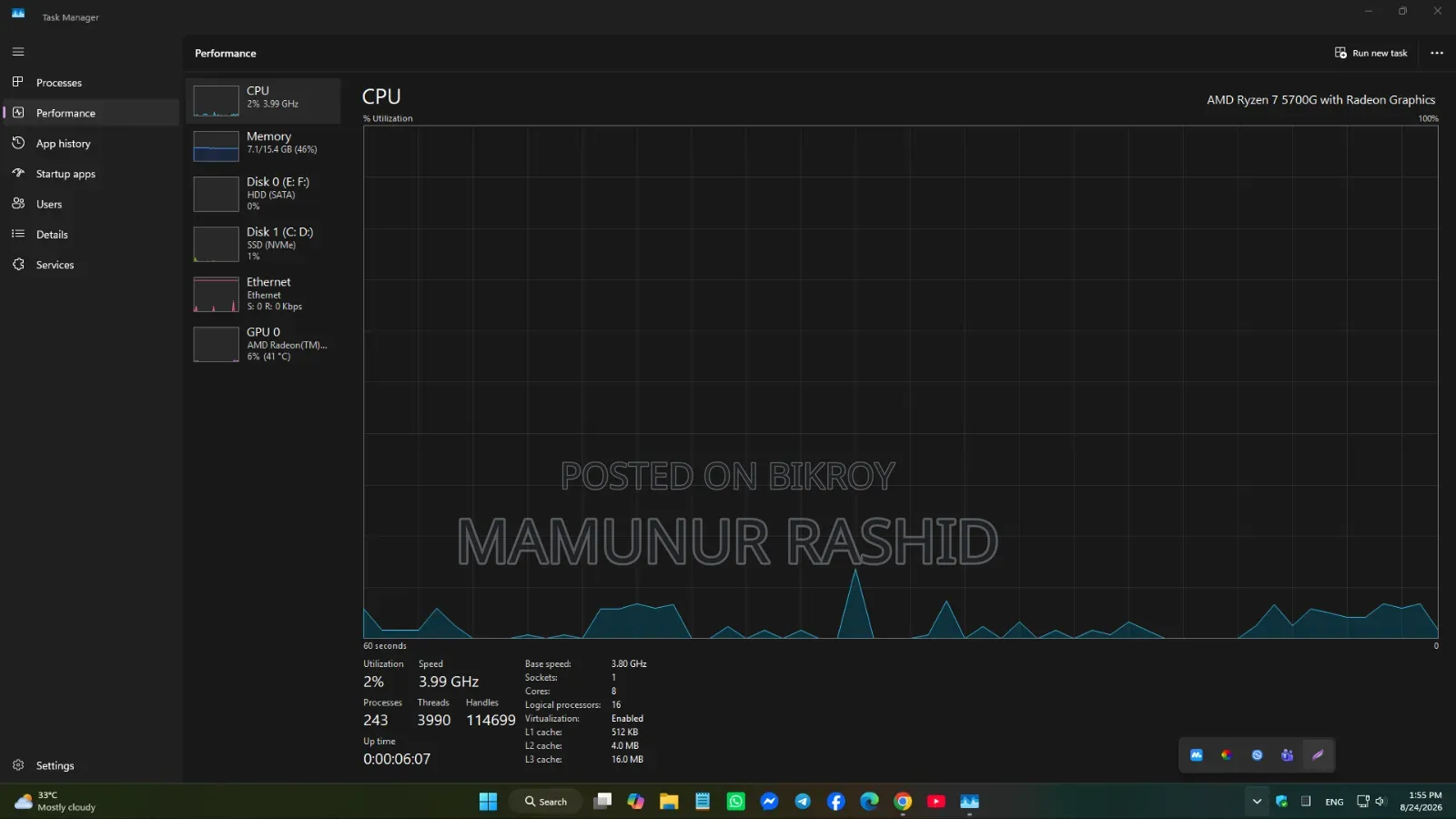Select the CPU performance graph item

pos(264,100)
